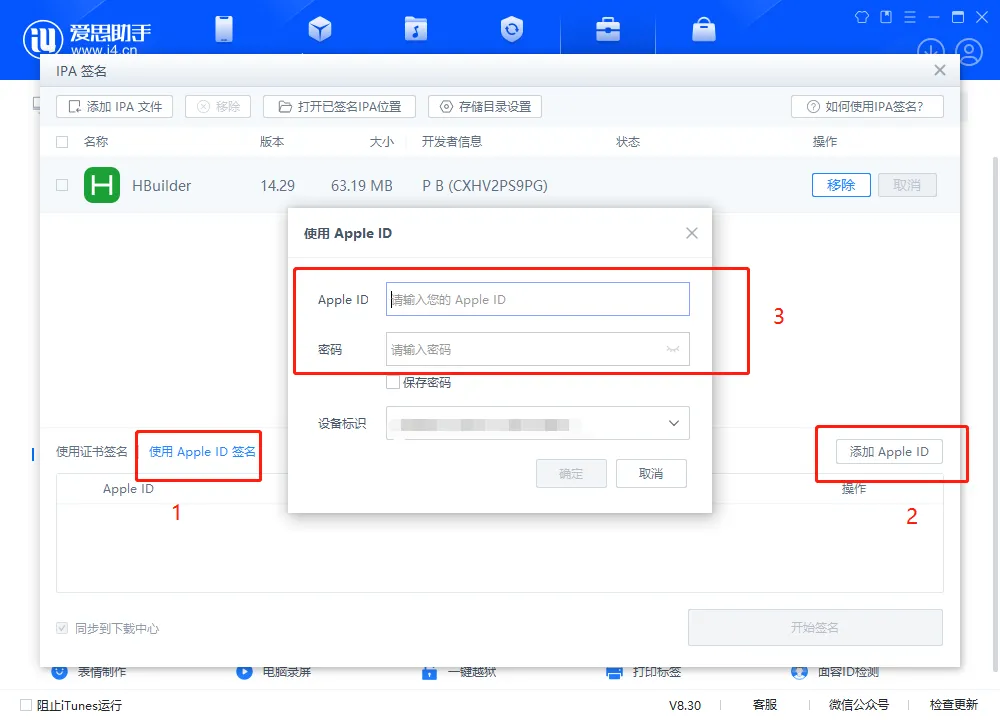This screenshot has height=720, width=1000.
Task: Remove HBuilder via 移除 button in row
Action: (x=841, y=185)
